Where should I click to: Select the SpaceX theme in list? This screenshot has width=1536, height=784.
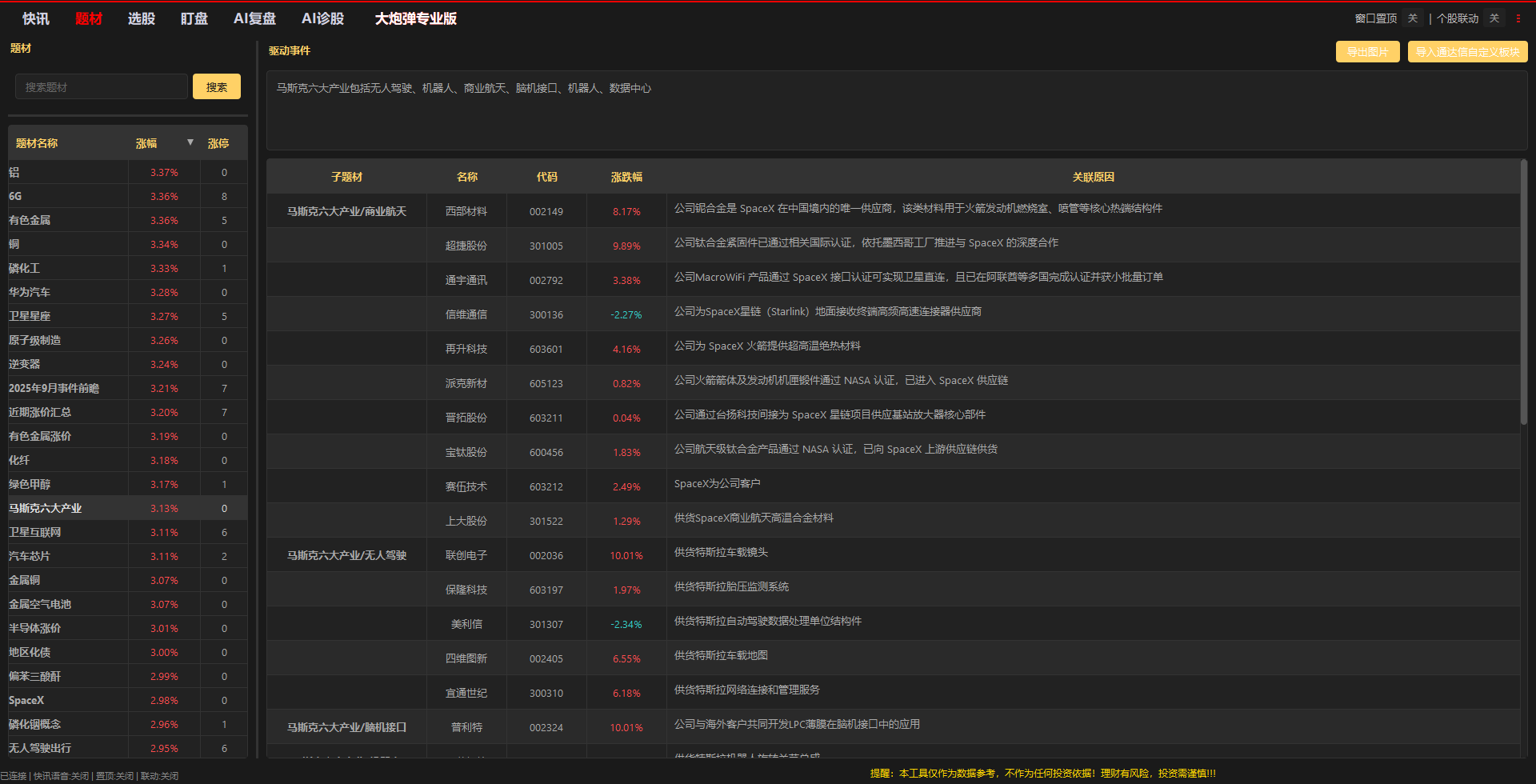26,700
